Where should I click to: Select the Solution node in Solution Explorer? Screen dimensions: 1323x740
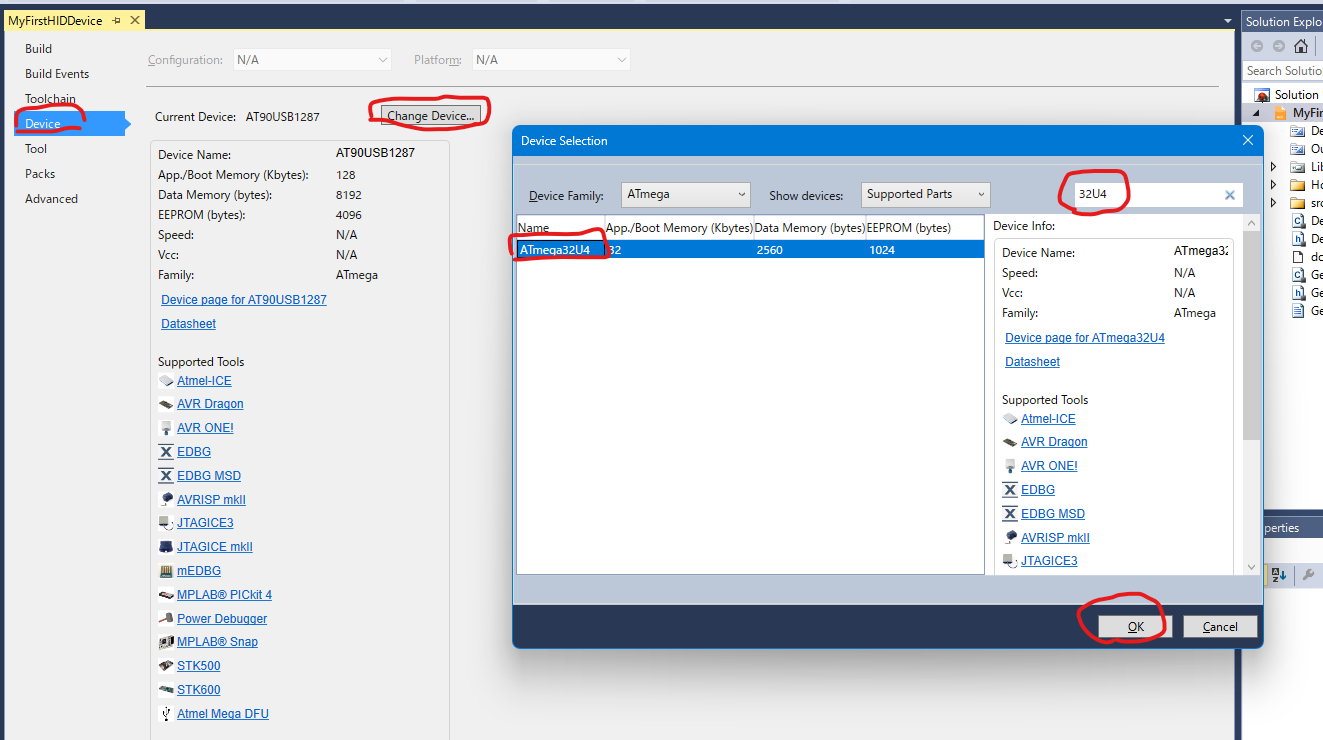(1287, 95)
